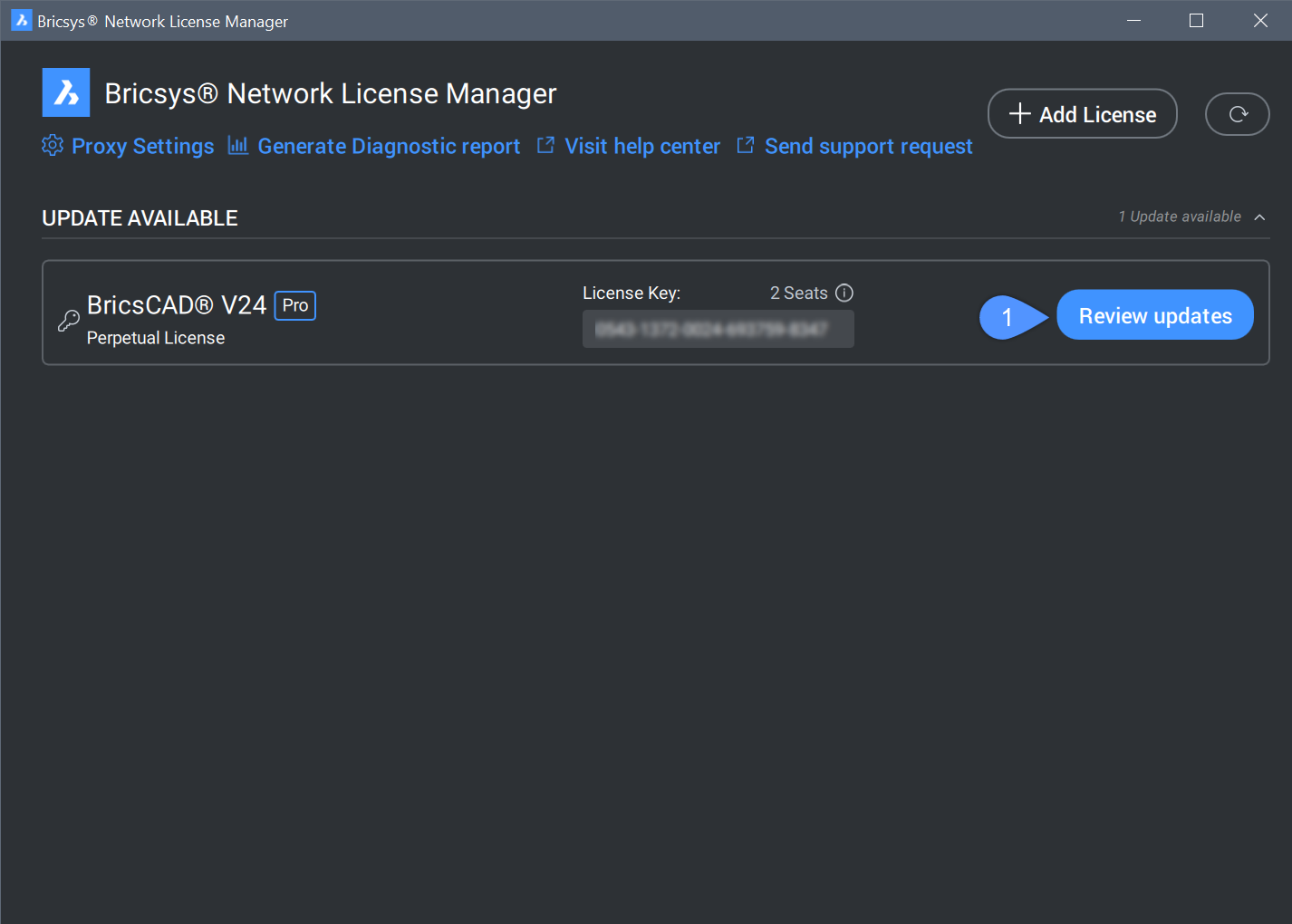Click the Add License button
Image resolution: width=1292 pixels, height=924 pixels.
click(x=1082, y=114)
